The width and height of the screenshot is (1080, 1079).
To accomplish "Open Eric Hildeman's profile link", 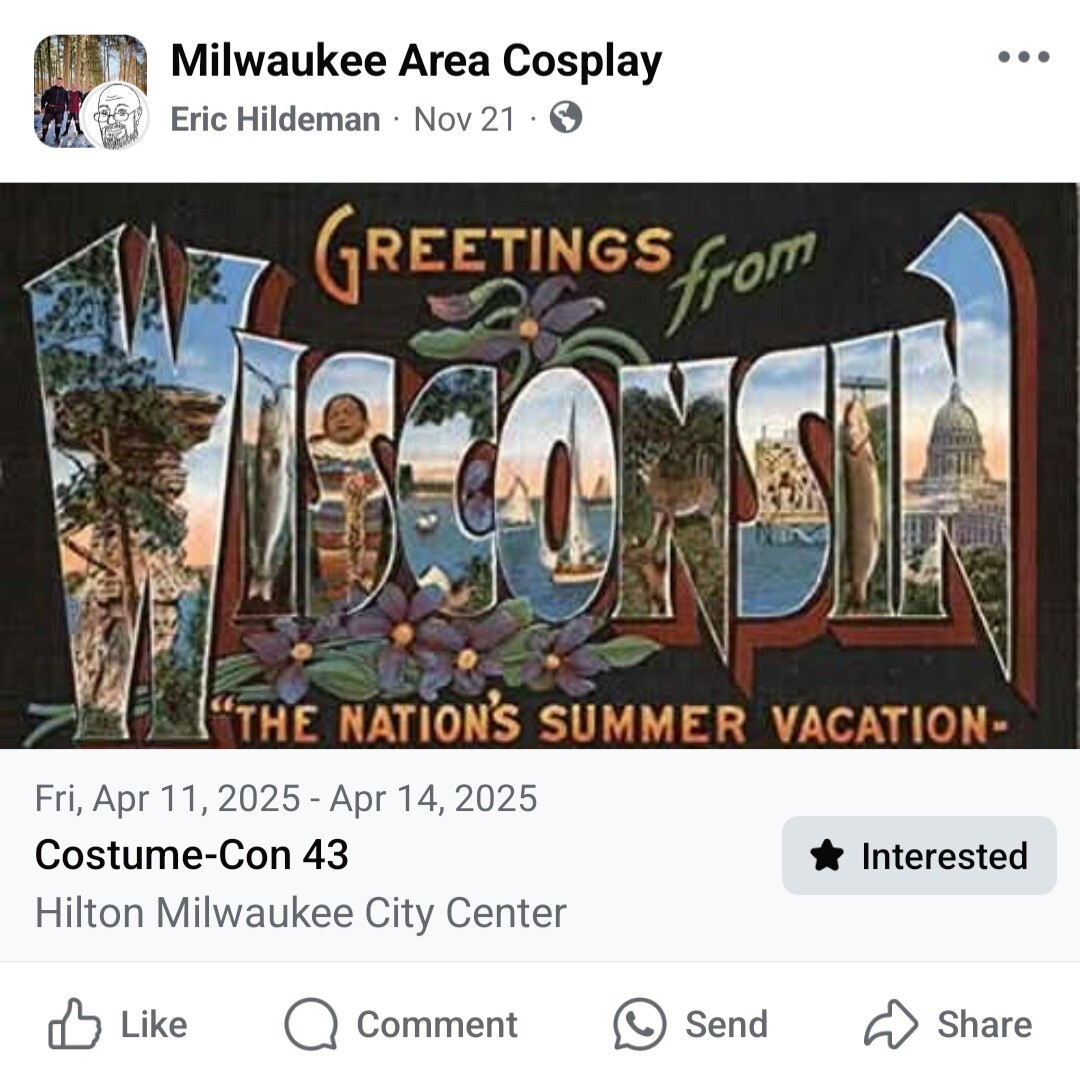I will (x=275, y=118).
